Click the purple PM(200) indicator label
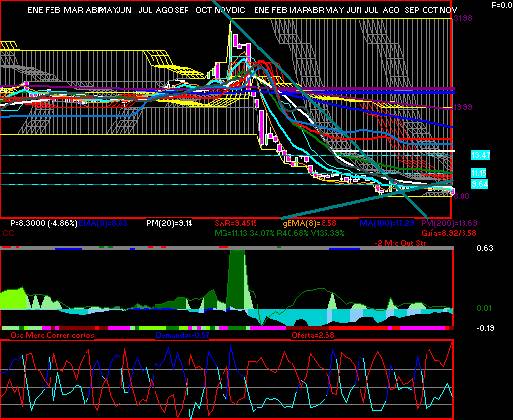513x420 pixels. coord(449,223)
